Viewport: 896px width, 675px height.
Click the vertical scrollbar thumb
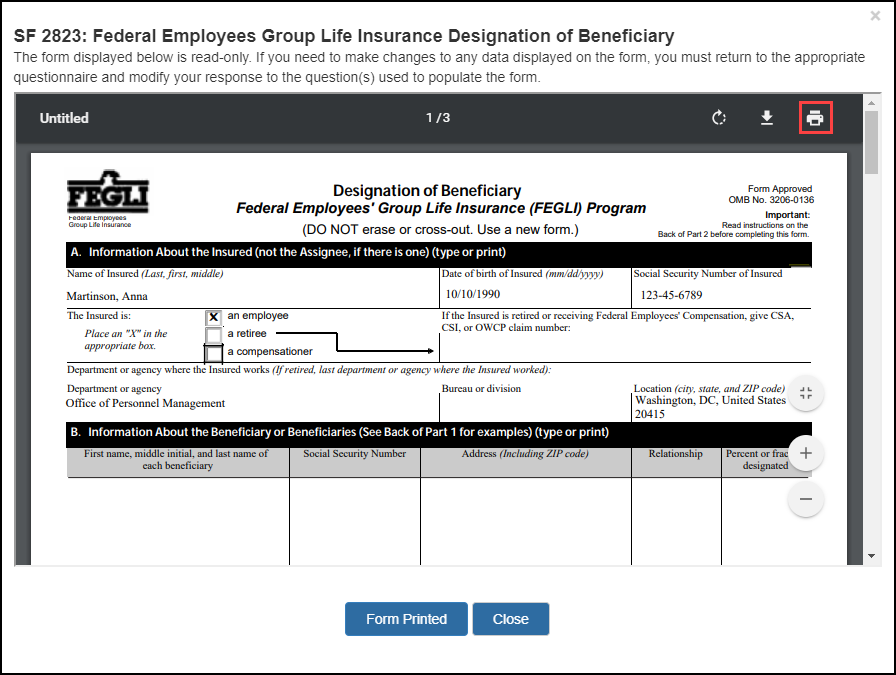coord(871,142)
